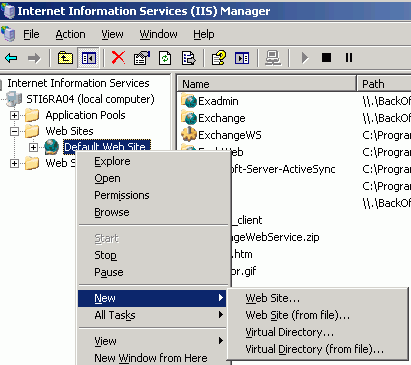Toggle the Show/Hide Console Tree icon
This screenshot has width=411, height=365.
coord(89,58)
